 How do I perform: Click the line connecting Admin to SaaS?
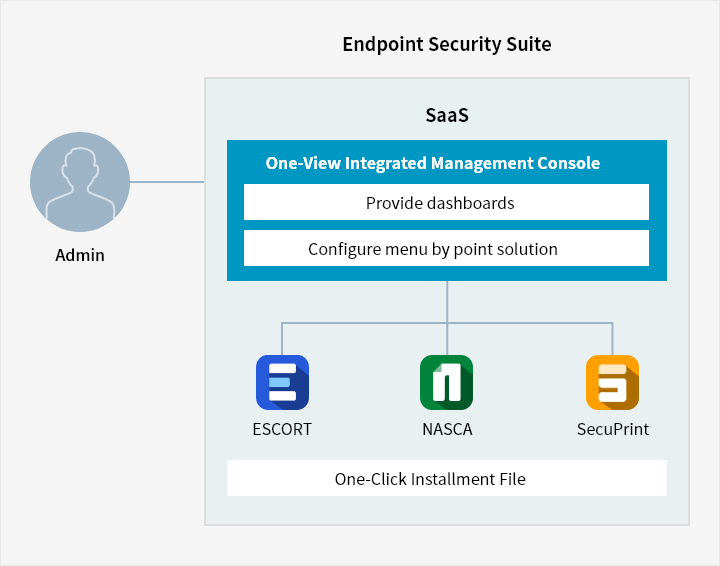[167, 182]
